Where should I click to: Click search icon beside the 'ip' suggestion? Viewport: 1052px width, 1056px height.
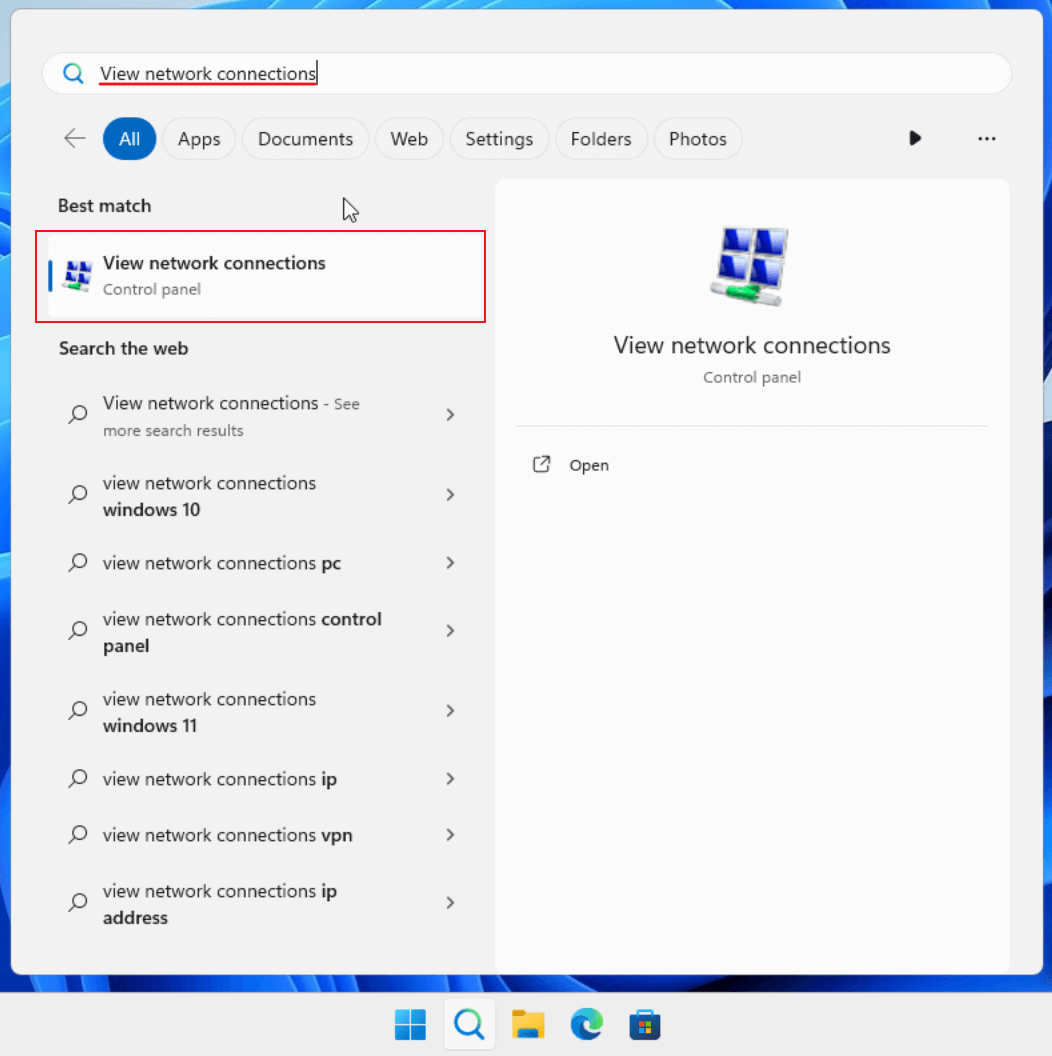(x=78, y=779)
